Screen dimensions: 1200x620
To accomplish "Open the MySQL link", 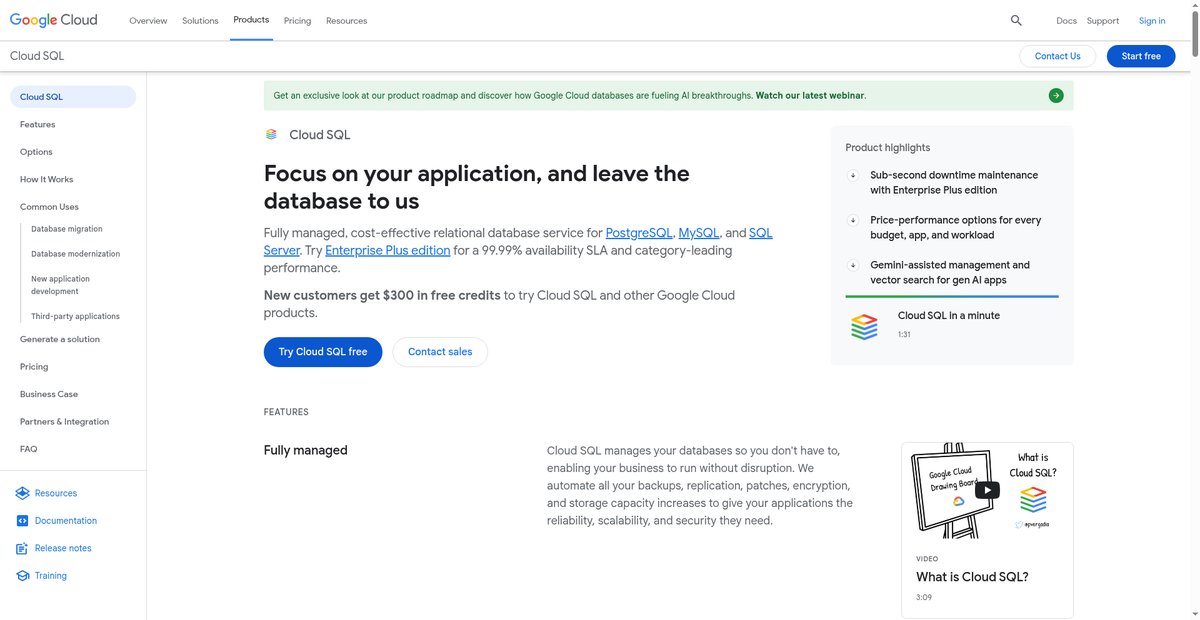I will point(699,233).
